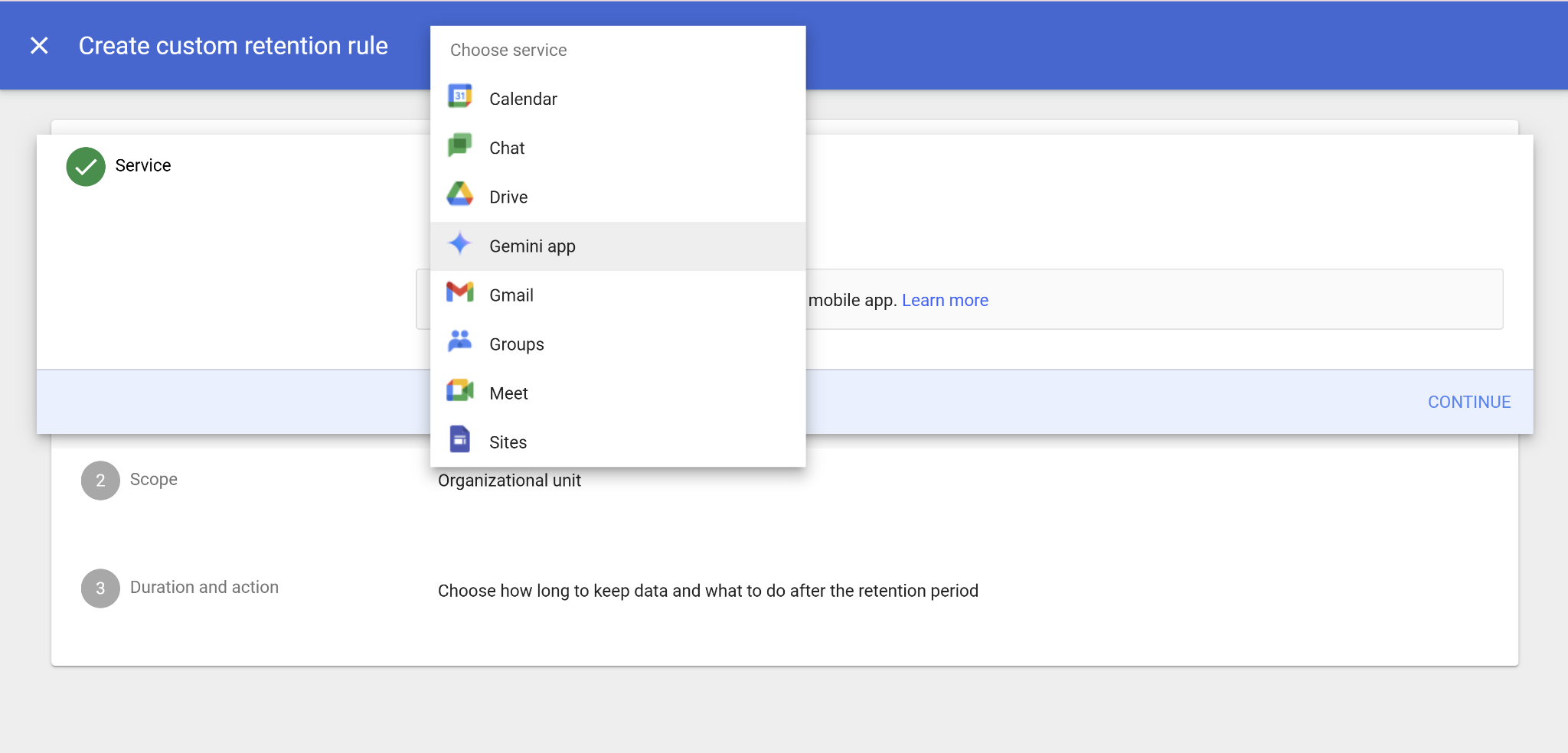Pick Meet as the service
Image resolution: width=1568 pixels, height=753 pixels.
click(x=618, y=393)
